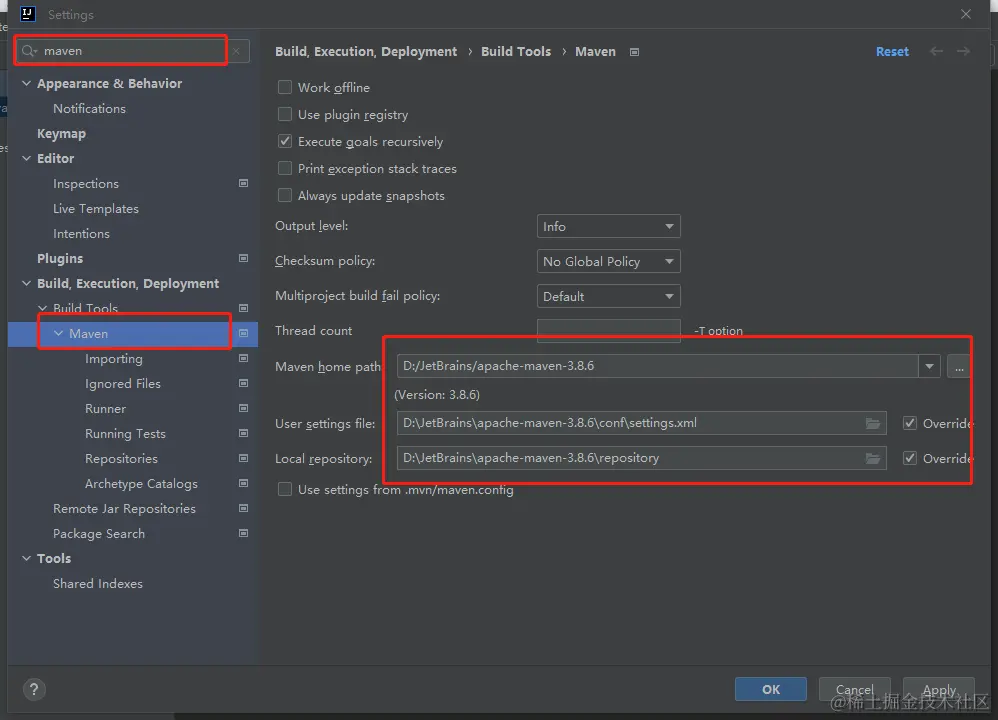Click the project-level icon beside Remote Jar Repositories
998x720 pixels.
[x=243, y=508]
